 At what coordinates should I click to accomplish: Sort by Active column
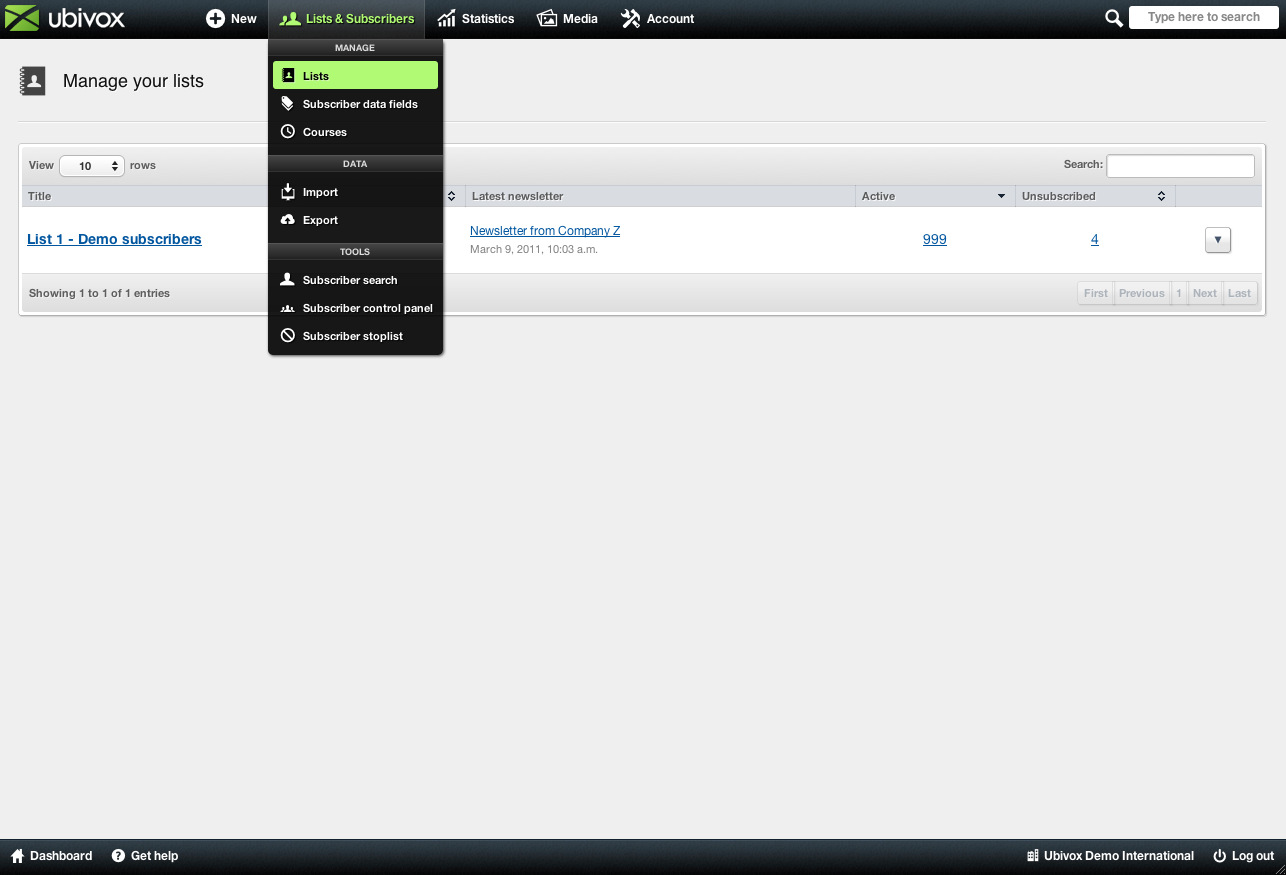tap(935, 196)
